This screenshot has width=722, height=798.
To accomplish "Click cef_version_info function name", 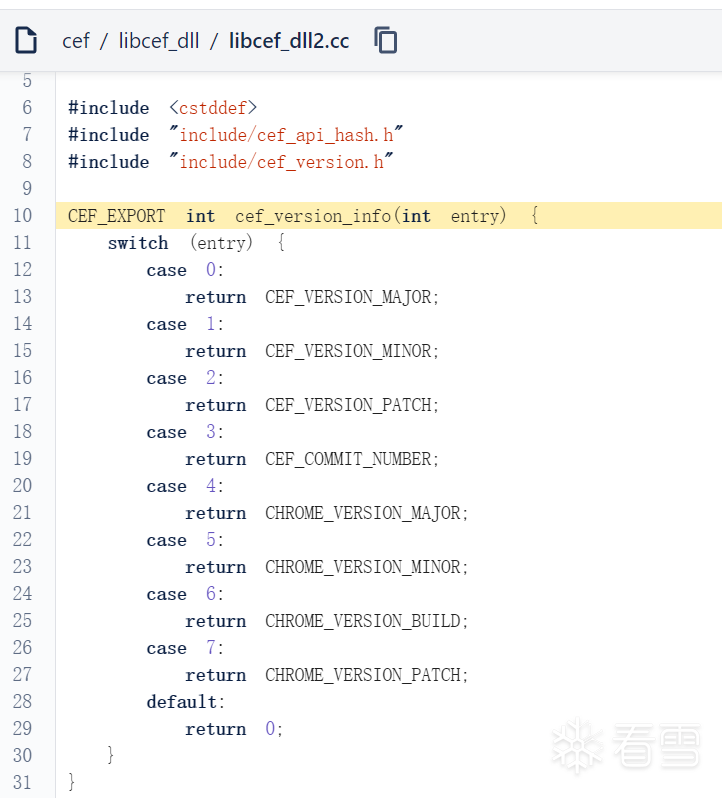I will pyautogui.click(x=313, y=216).
